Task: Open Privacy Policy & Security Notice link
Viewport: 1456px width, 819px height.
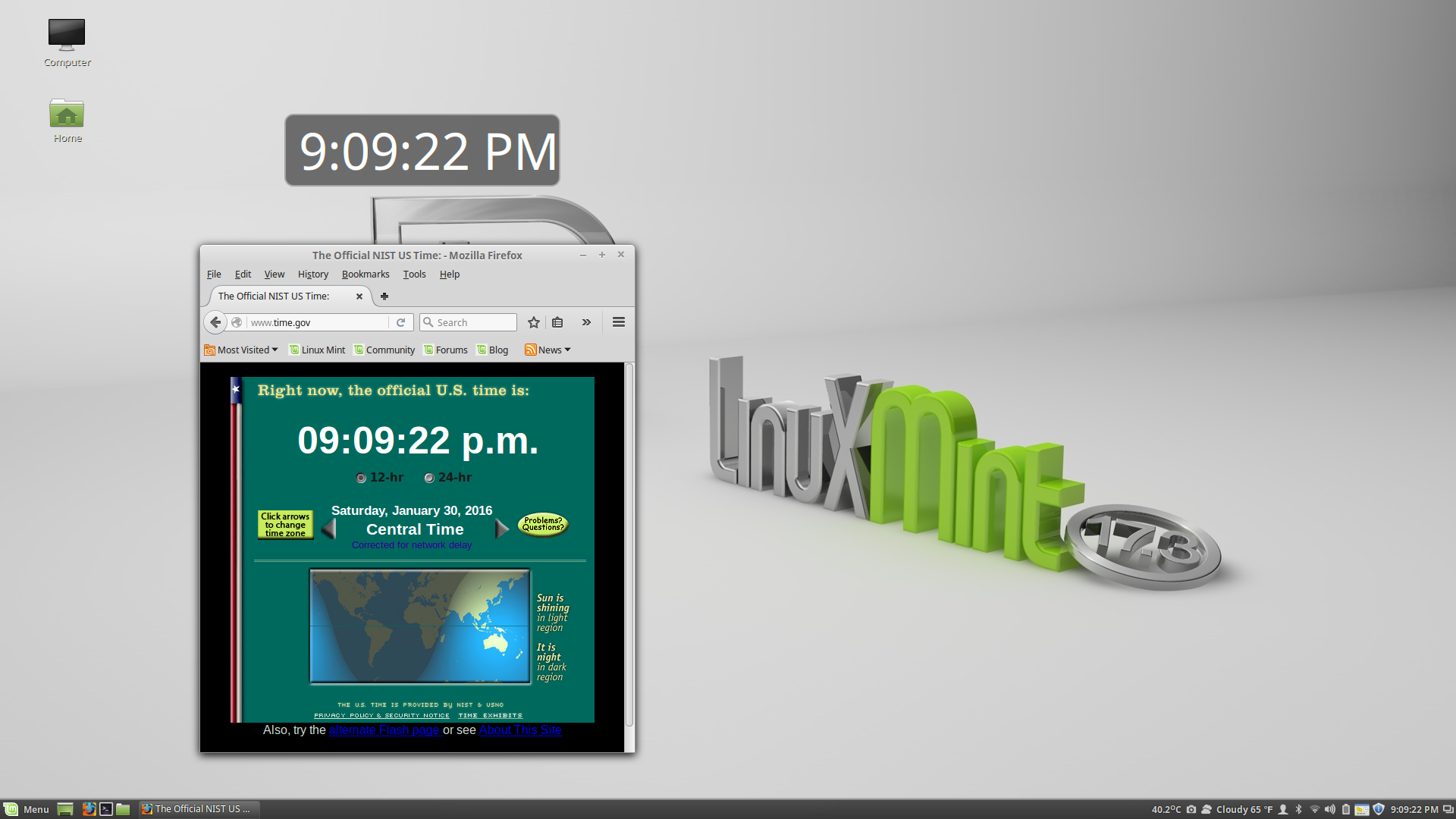Action: click(x=381, y=715)
